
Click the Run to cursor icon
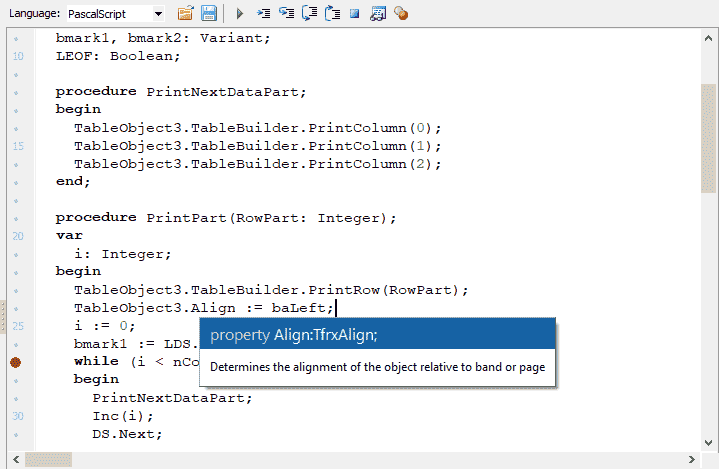coord(264,13)
